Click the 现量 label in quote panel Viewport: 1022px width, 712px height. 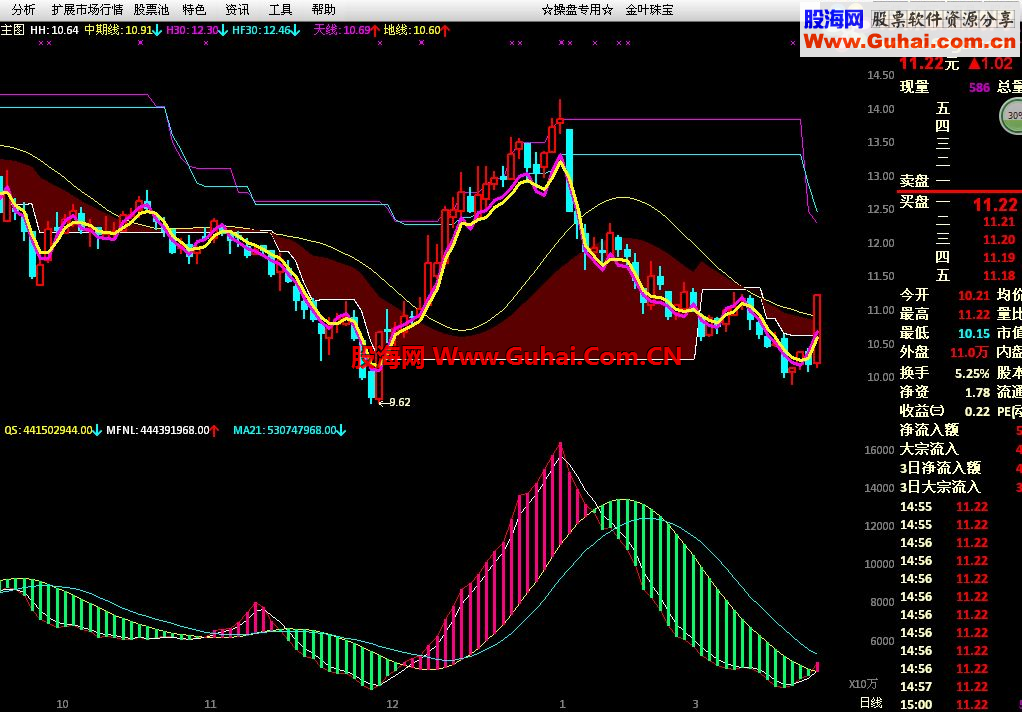pos(914,87)
